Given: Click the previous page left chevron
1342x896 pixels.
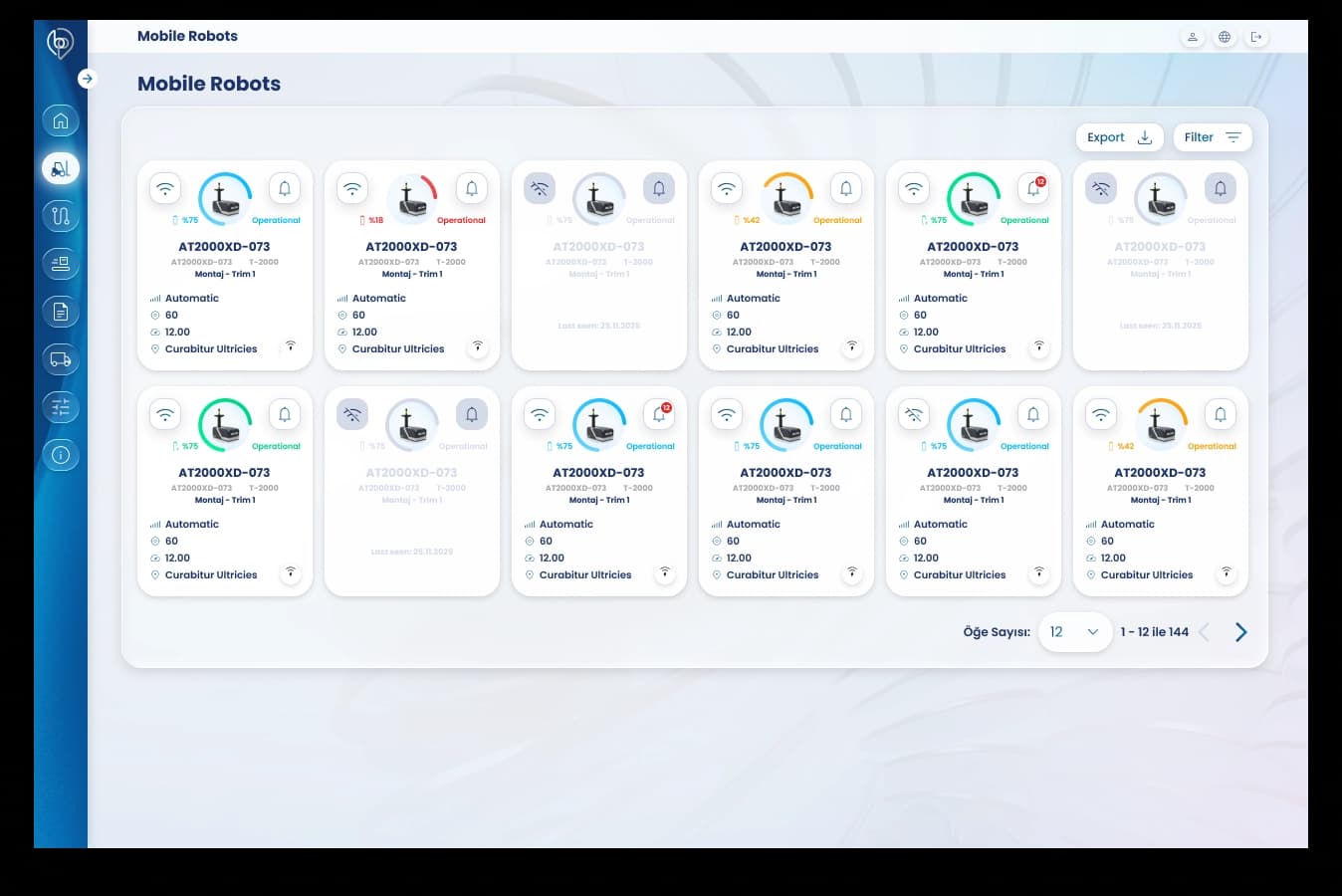Looking at the screenshot, I should [x=1205, y=632].
